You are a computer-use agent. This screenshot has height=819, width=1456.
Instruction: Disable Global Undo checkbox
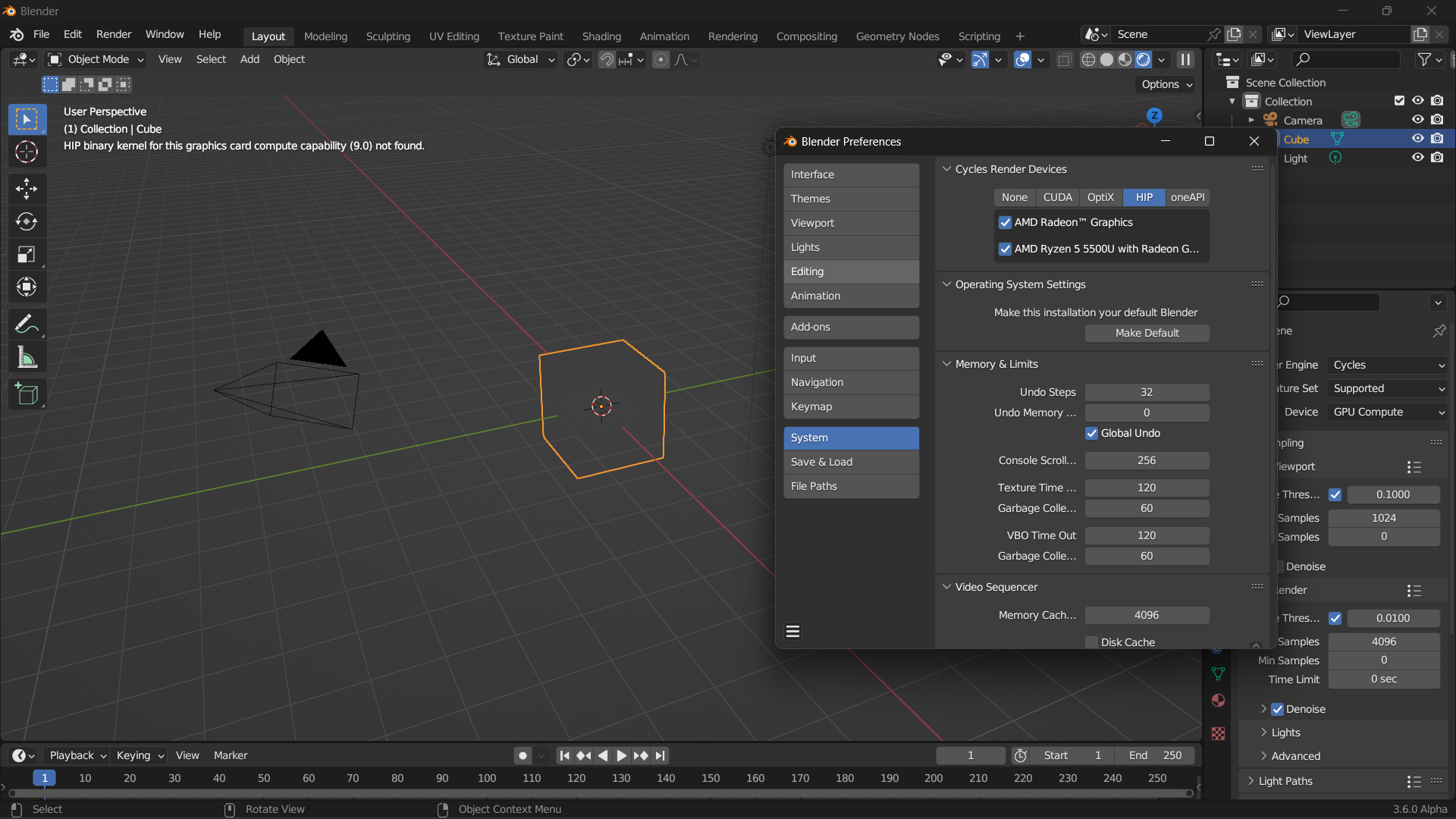click(x=1091, y=433)
